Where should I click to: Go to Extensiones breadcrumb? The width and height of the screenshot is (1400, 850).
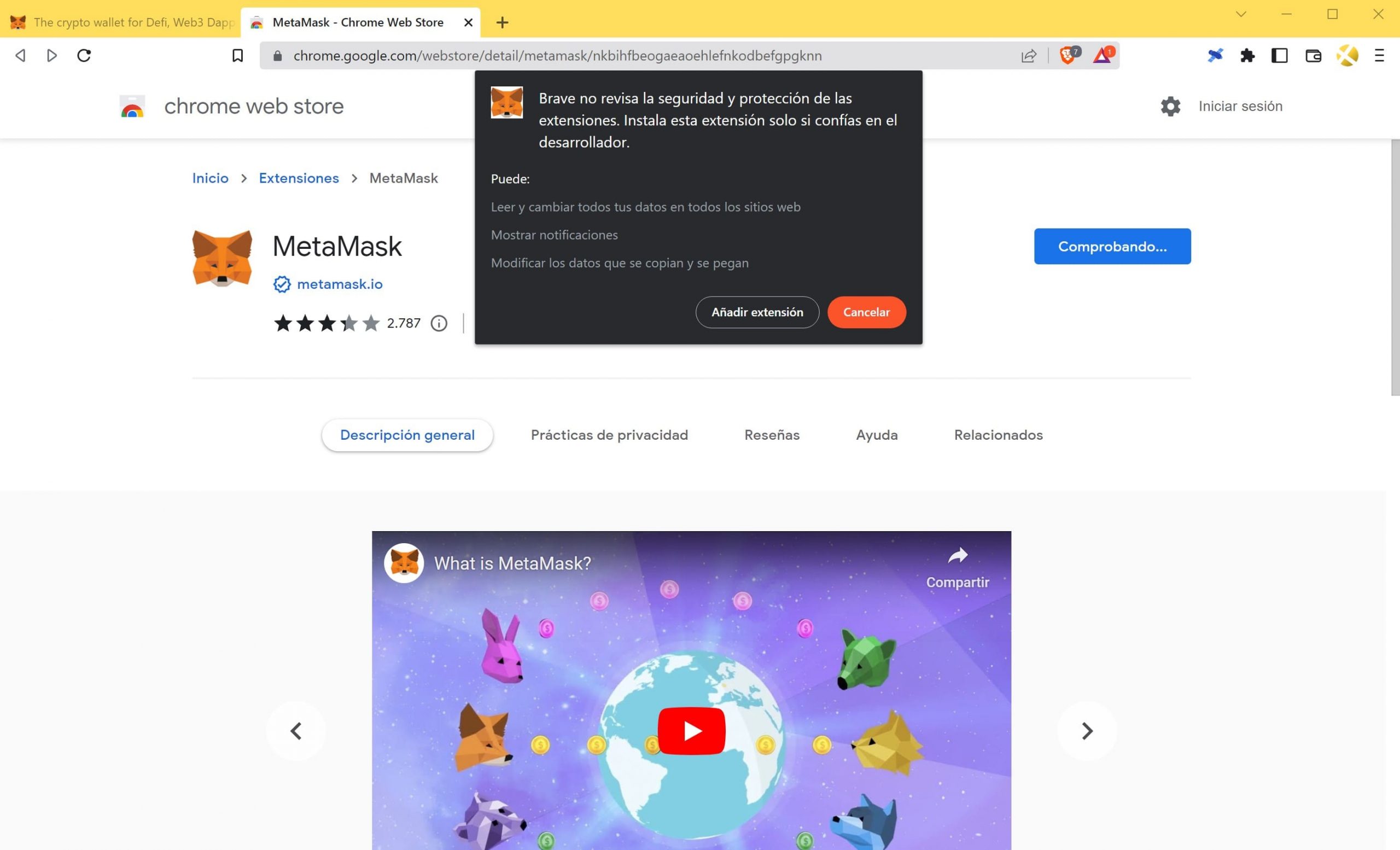point(299,178)
